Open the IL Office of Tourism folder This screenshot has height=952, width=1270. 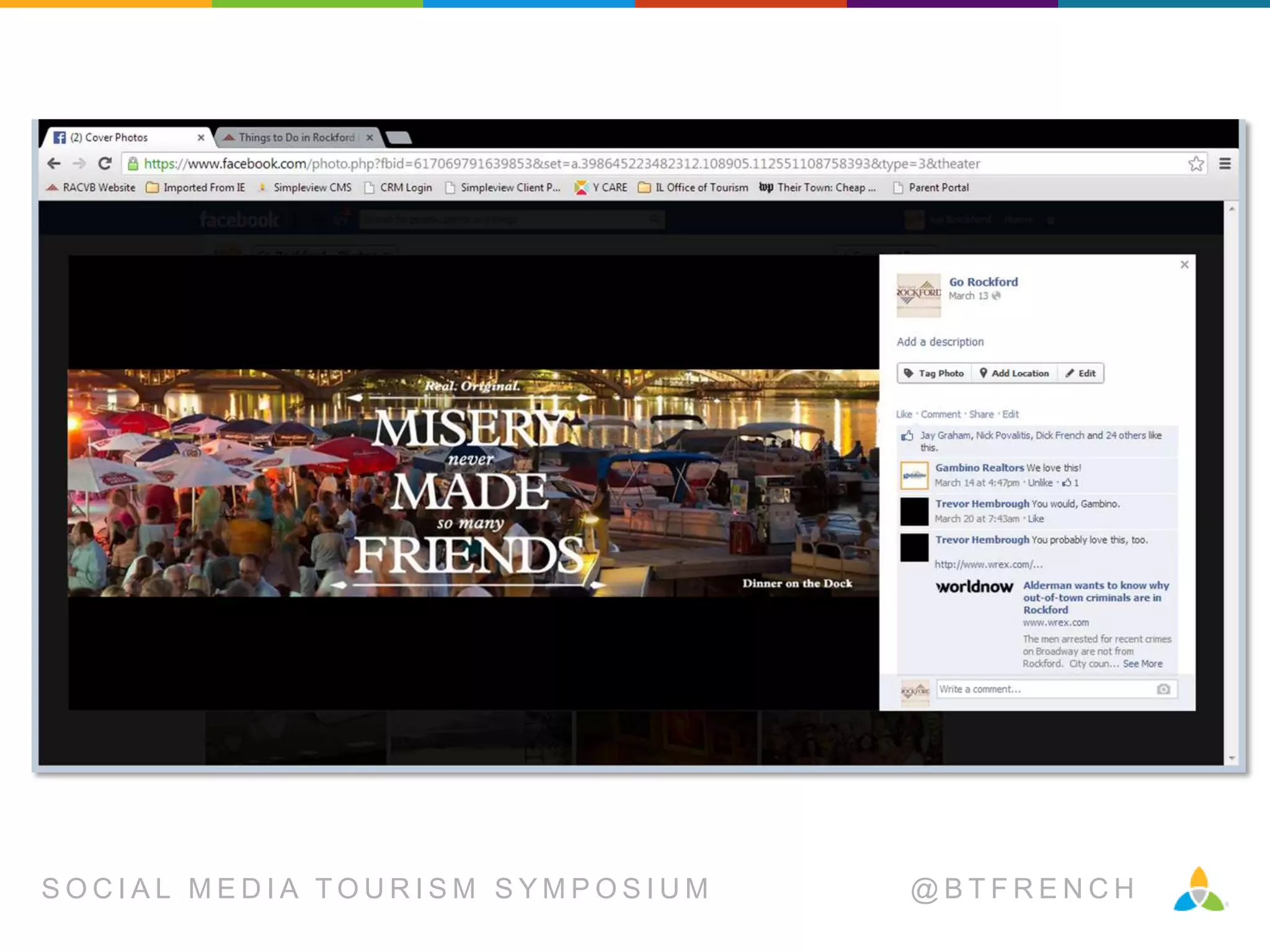pyautogui.click(x=693, y=187)
